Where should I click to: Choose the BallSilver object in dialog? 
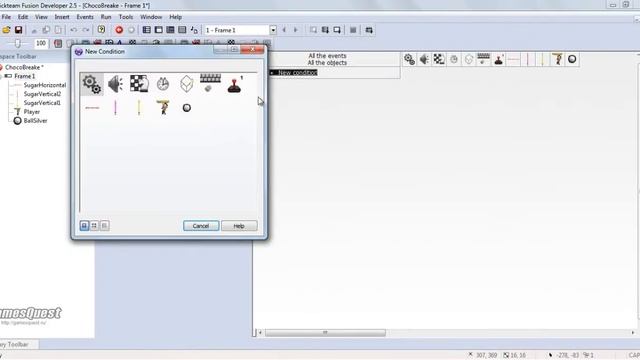tap(187, 108)
